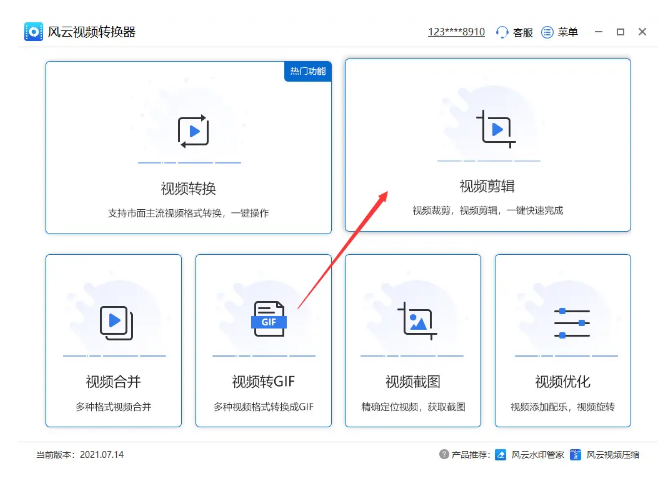Screen dimensions: 658x483
Task: Click description 精确定位视频，获取截图
Action: [x=413, y=407]
